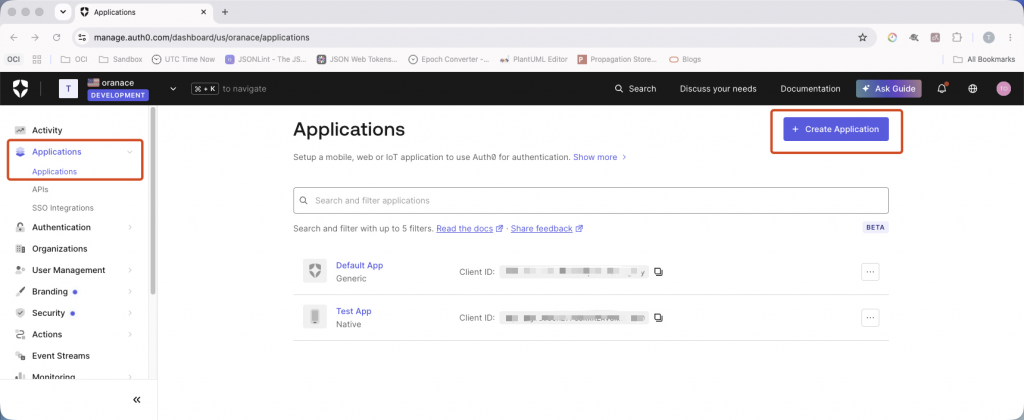The height and width of the screenshot is (420, 1024).
Task: Click the Security shield-check icon
Action: pyautogui.click(x=20, y=313)
